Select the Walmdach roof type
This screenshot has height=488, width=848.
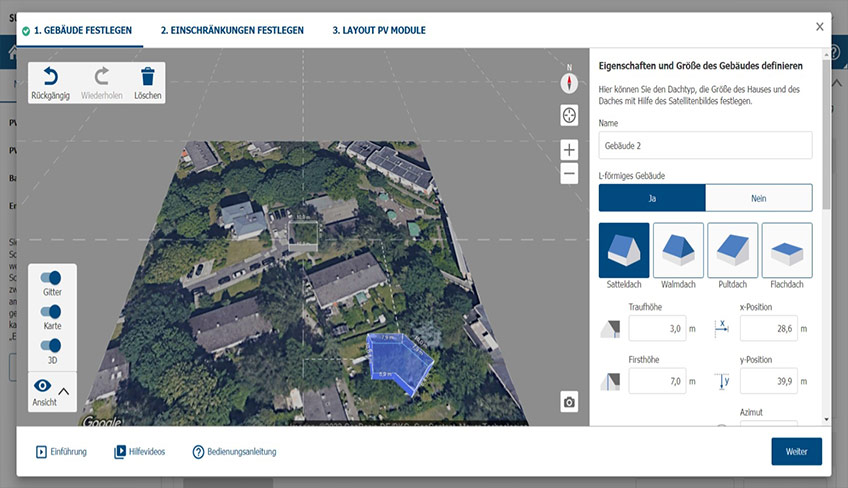click(678, 250)
